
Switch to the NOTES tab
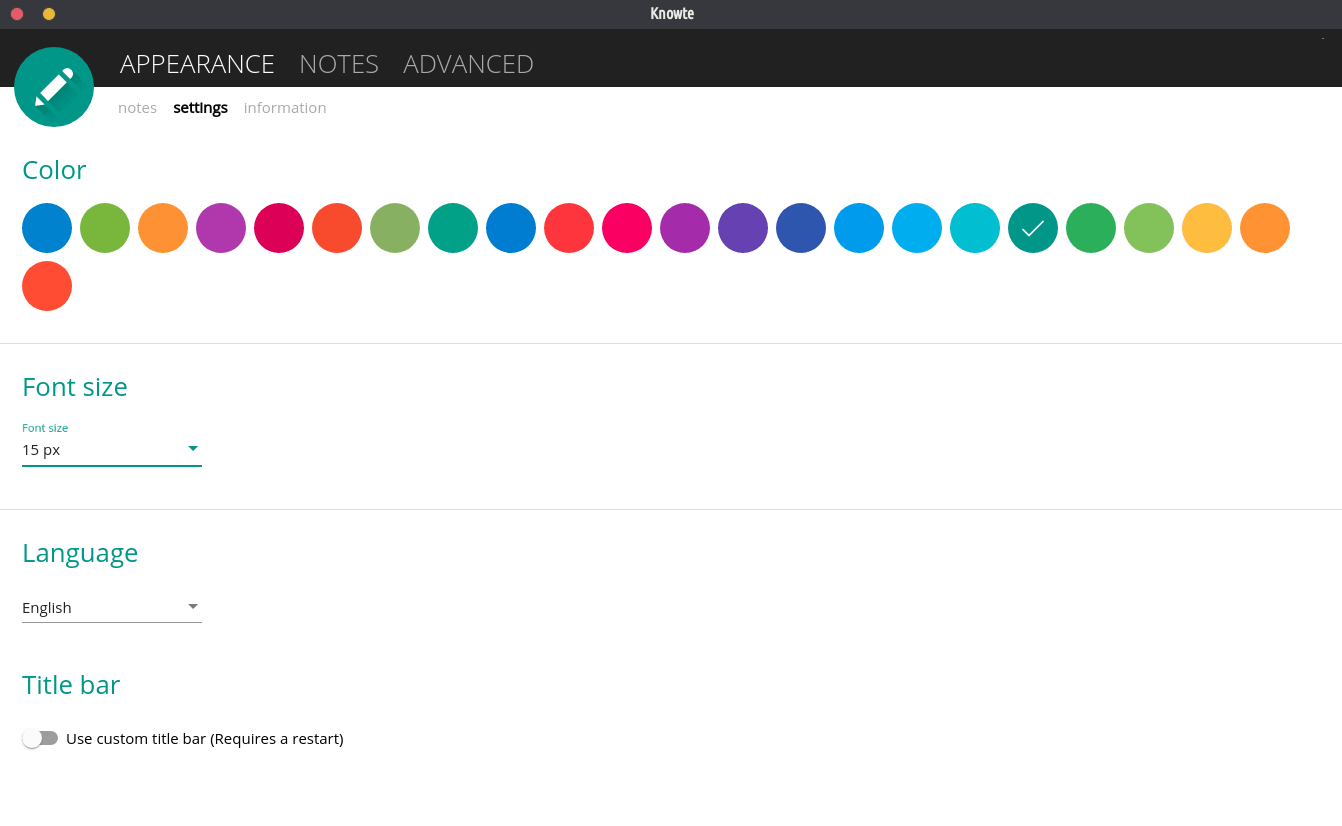[339, 64]
